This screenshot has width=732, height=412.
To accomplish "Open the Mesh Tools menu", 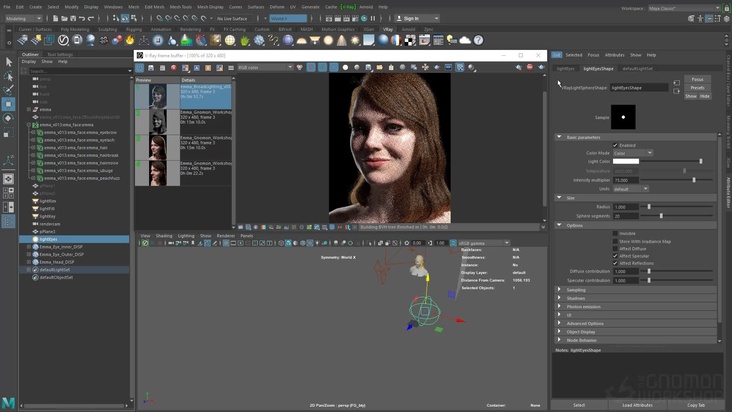I will click(181, 6).
